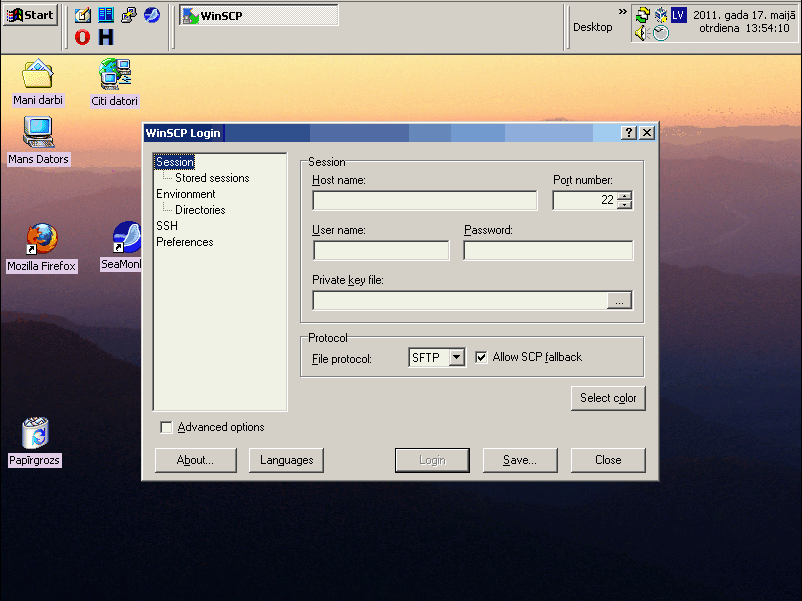Browse for private key file with ellipsis button

coord(619,301)
